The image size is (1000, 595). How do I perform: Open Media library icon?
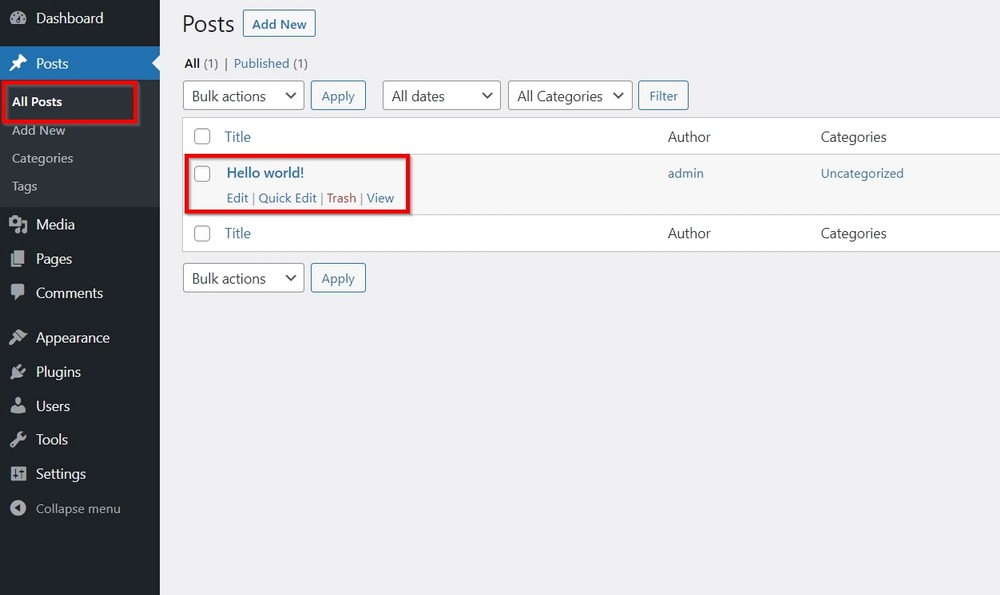[18, 224]
